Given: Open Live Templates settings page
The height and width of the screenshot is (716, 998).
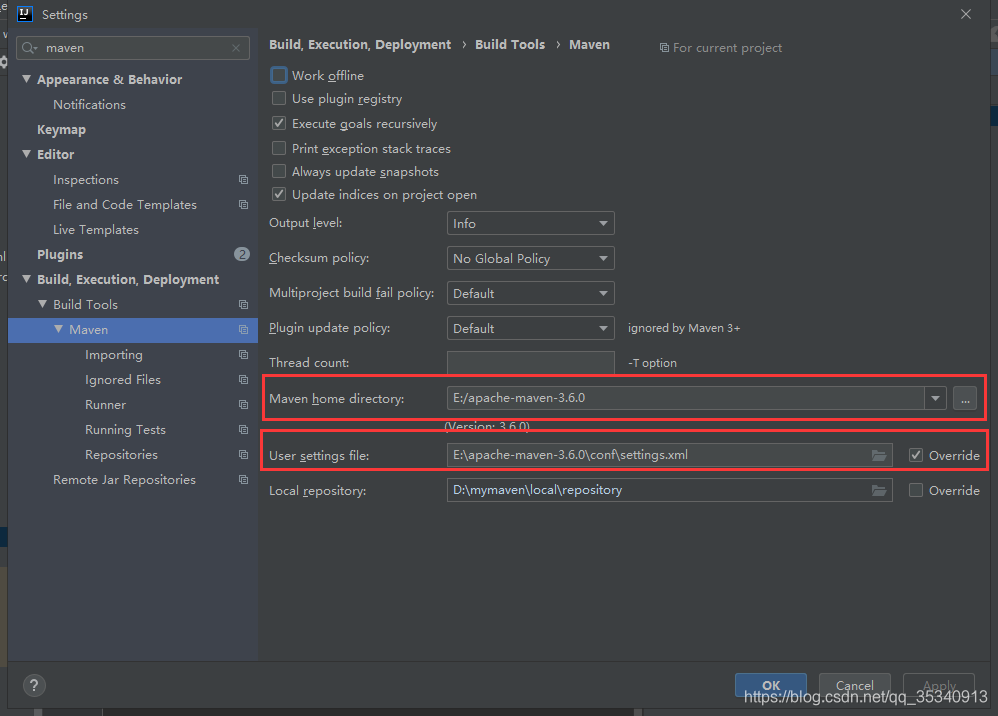Looking at the screenshot, I should (95, 229).
